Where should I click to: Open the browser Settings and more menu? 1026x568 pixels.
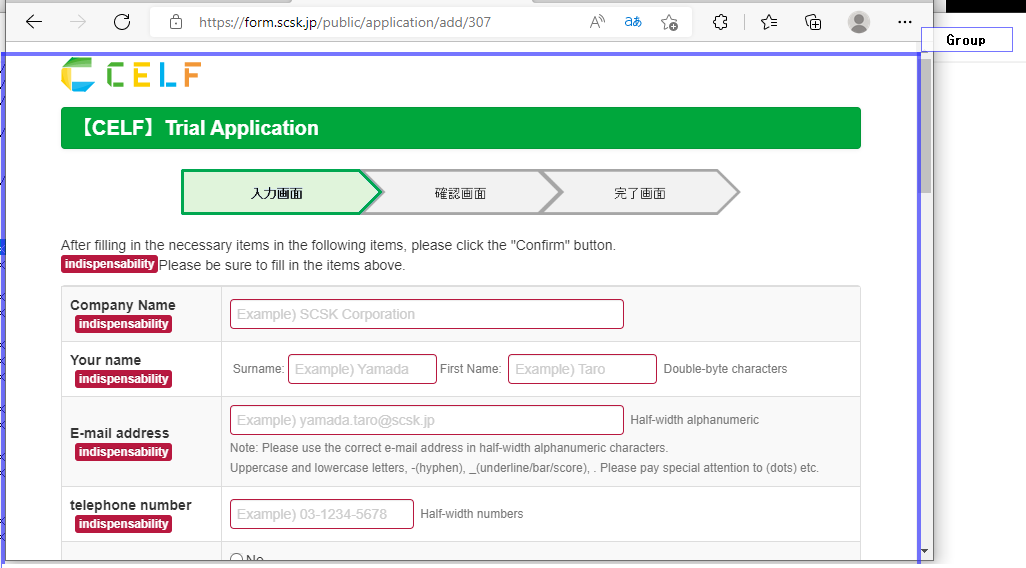[x=905, y=22]
